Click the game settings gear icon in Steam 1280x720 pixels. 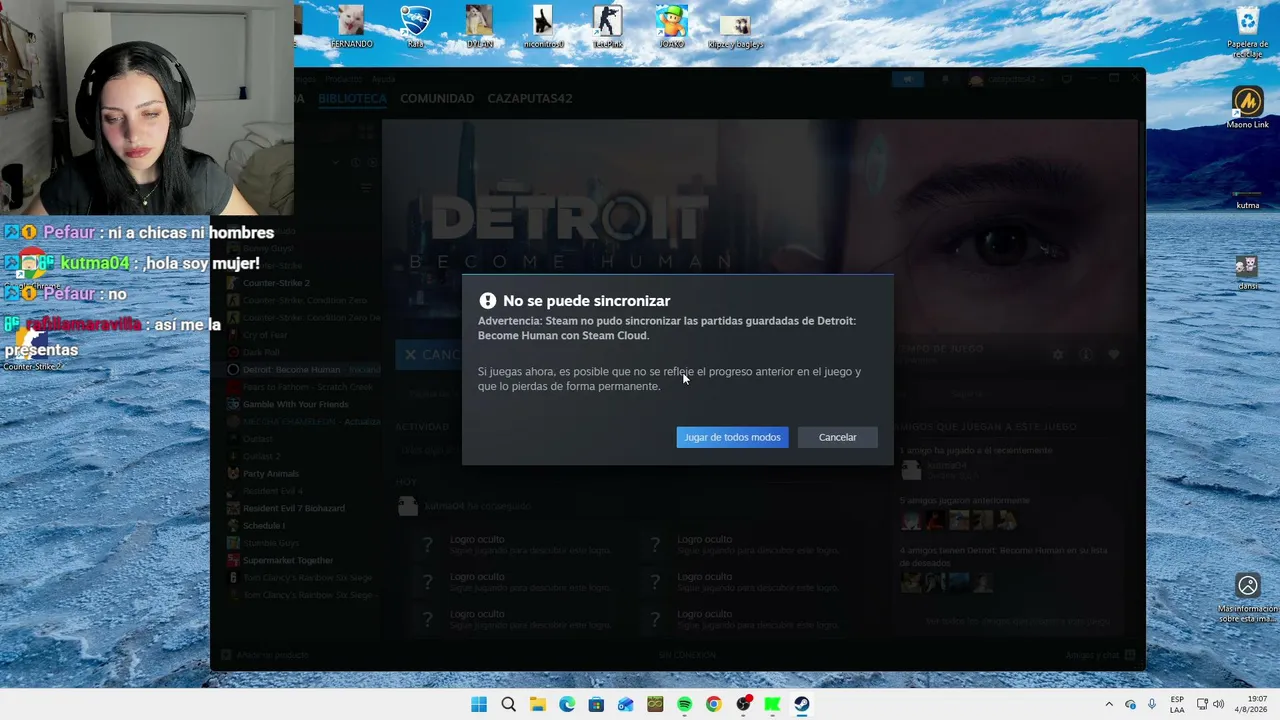1058,354
